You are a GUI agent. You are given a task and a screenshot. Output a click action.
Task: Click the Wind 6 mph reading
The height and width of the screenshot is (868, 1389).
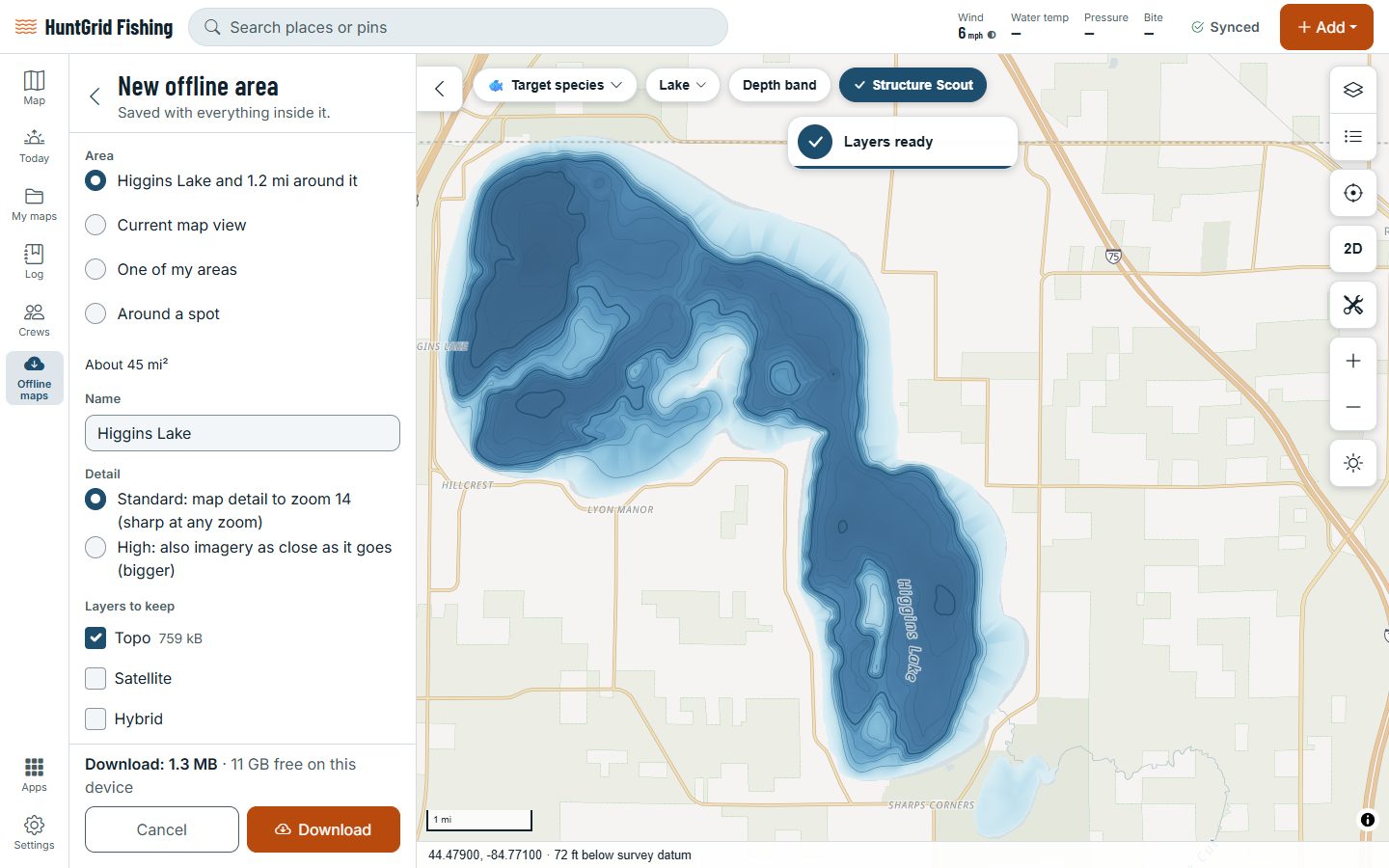click(976, 27)
